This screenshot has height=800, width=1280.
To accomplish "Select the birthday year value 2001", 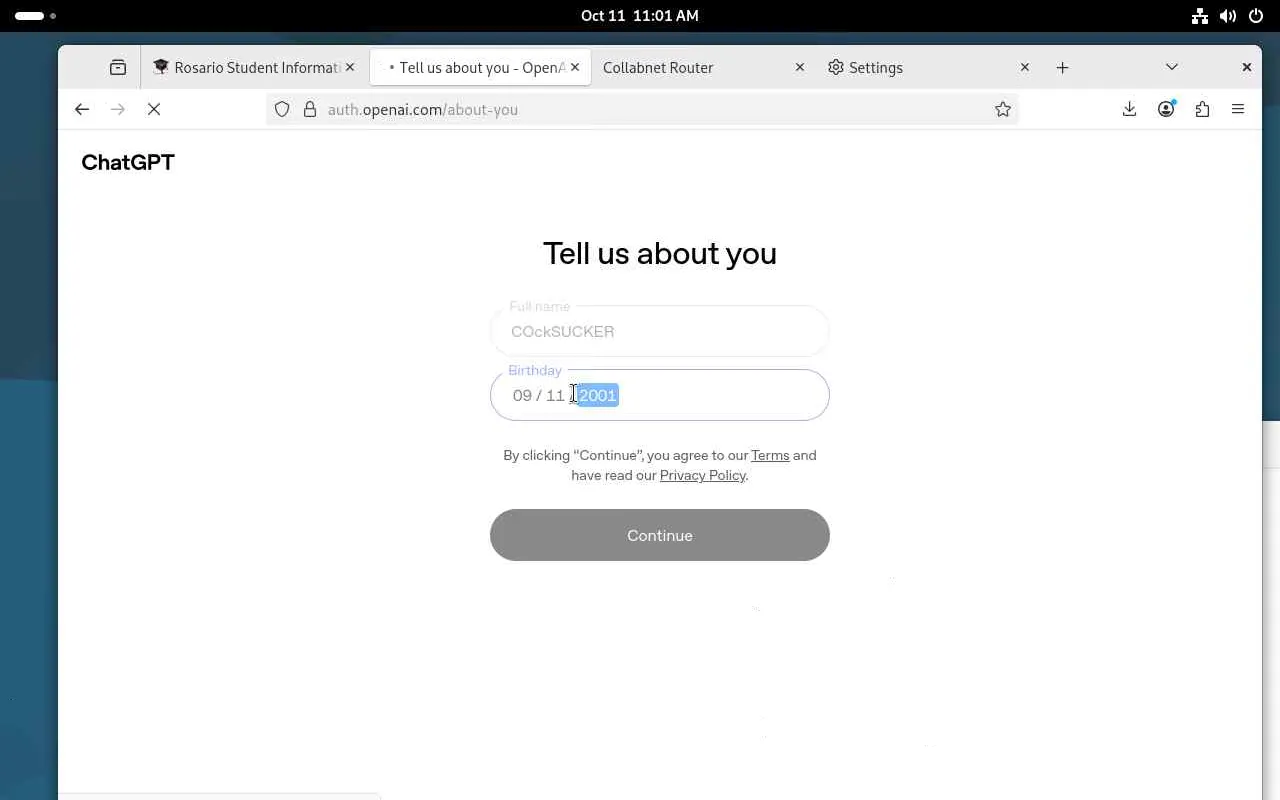I will pos(598,395).
